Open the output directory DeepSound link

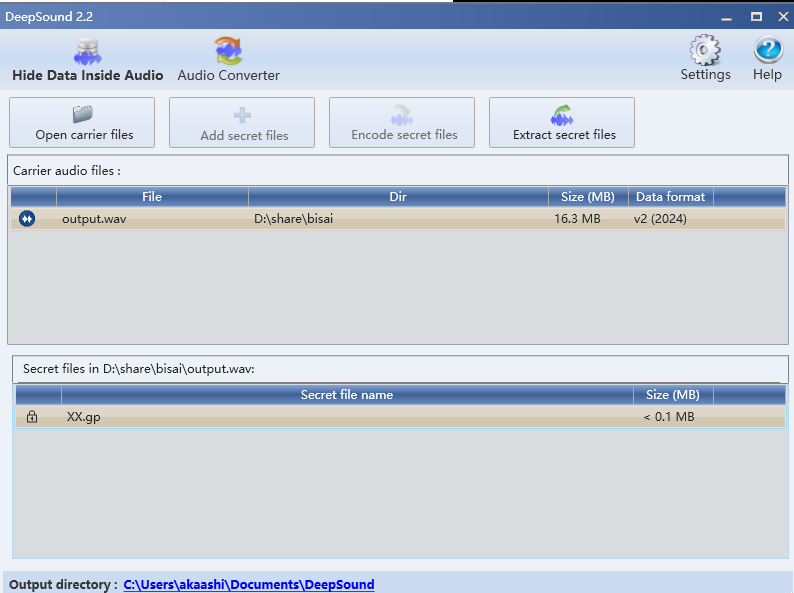pyautogui.click(x=249, y=584)
